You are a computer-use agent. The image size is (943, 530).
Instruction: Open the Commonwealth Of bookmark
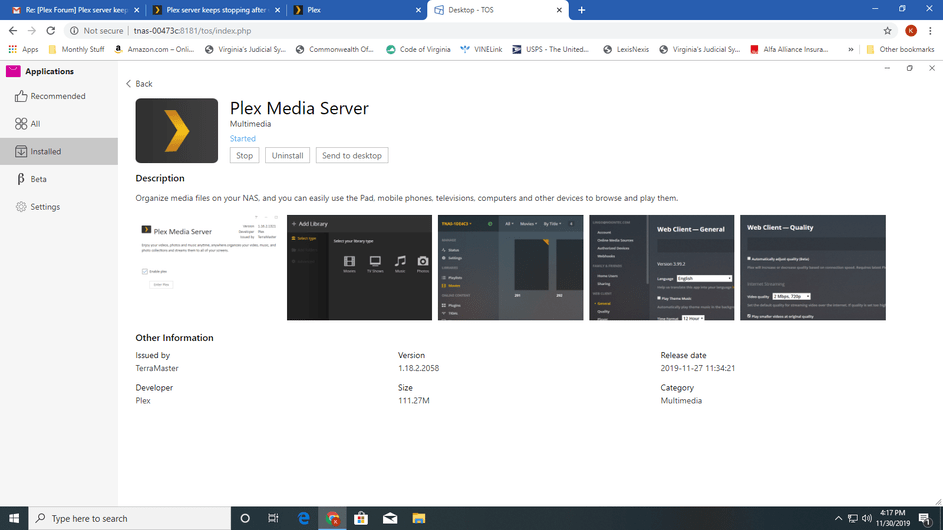tap(334, 49)
